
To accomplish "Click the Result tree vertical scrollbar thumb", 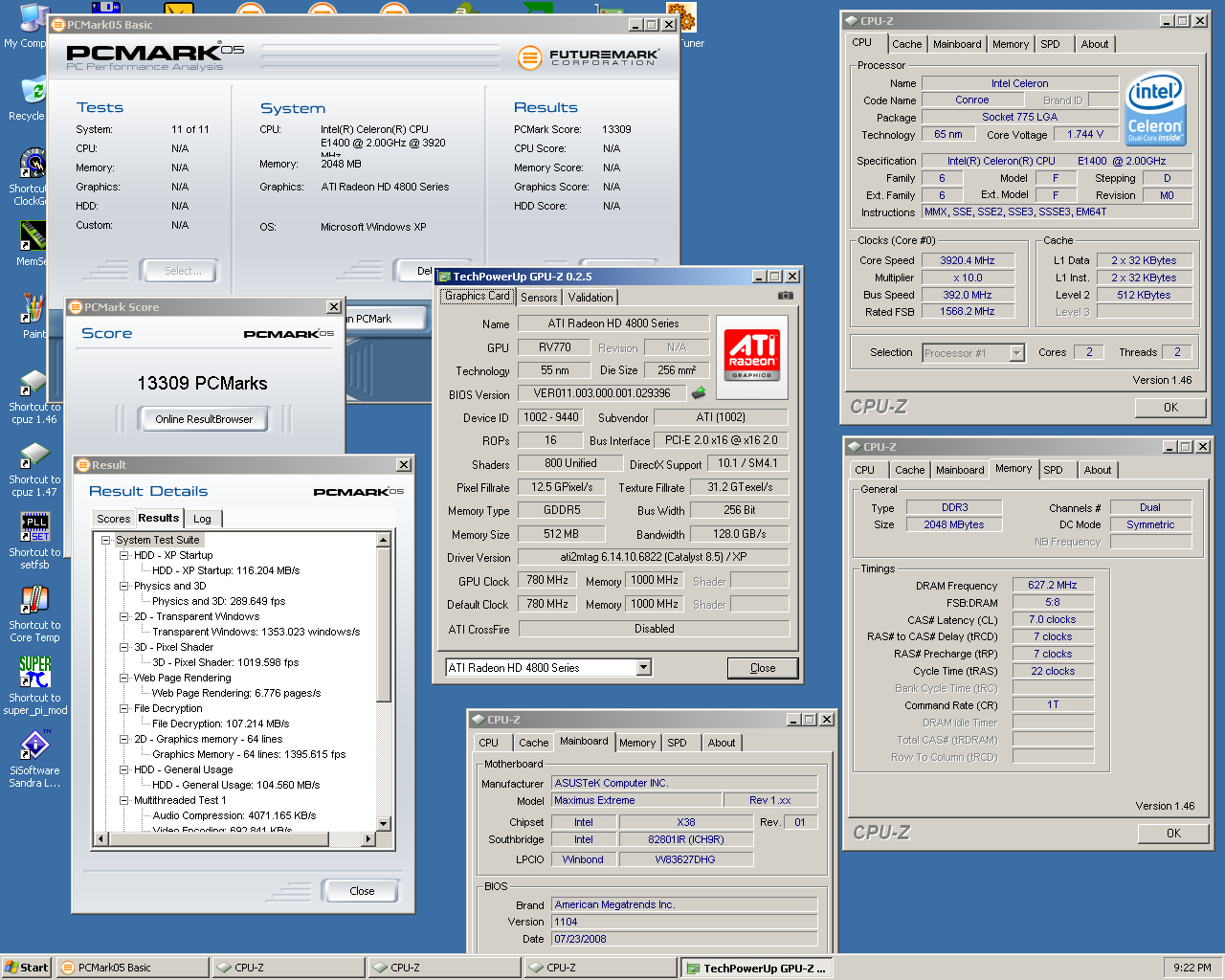I will tap(384, 624).
